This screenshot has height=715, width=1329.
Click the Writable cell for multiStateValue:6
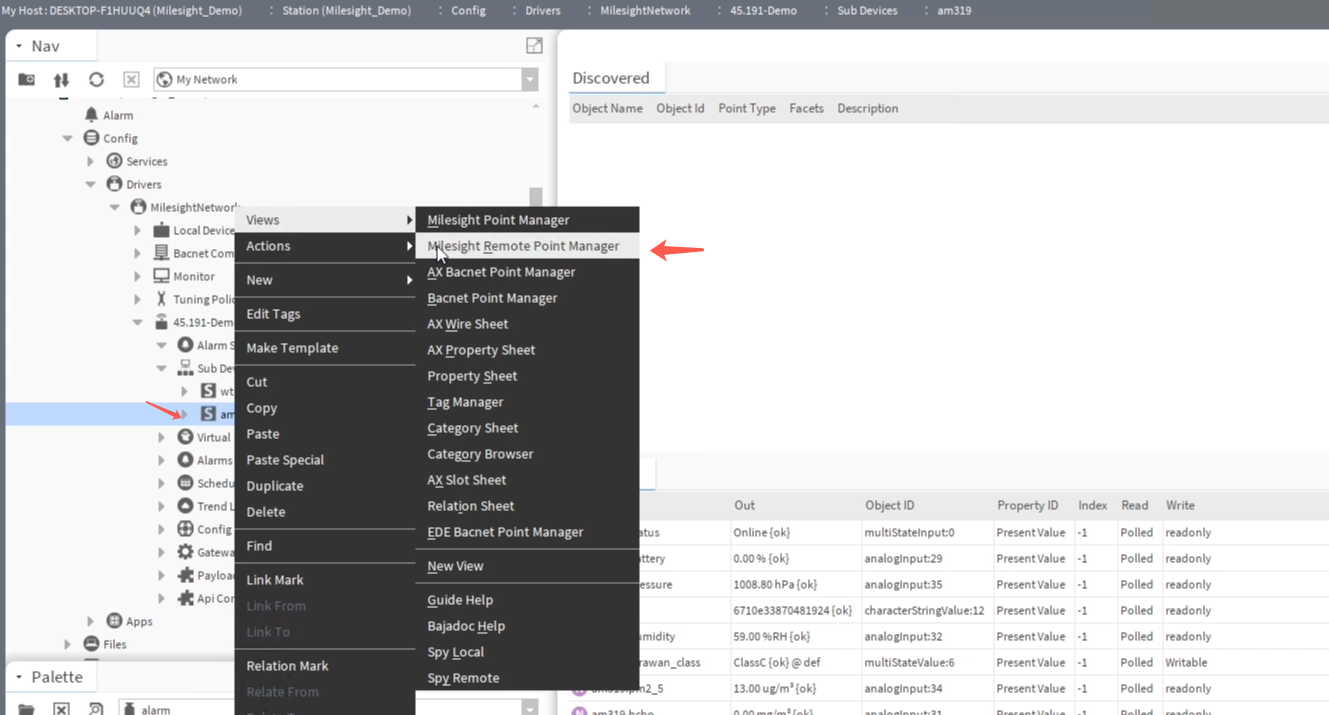[1186, 662]
